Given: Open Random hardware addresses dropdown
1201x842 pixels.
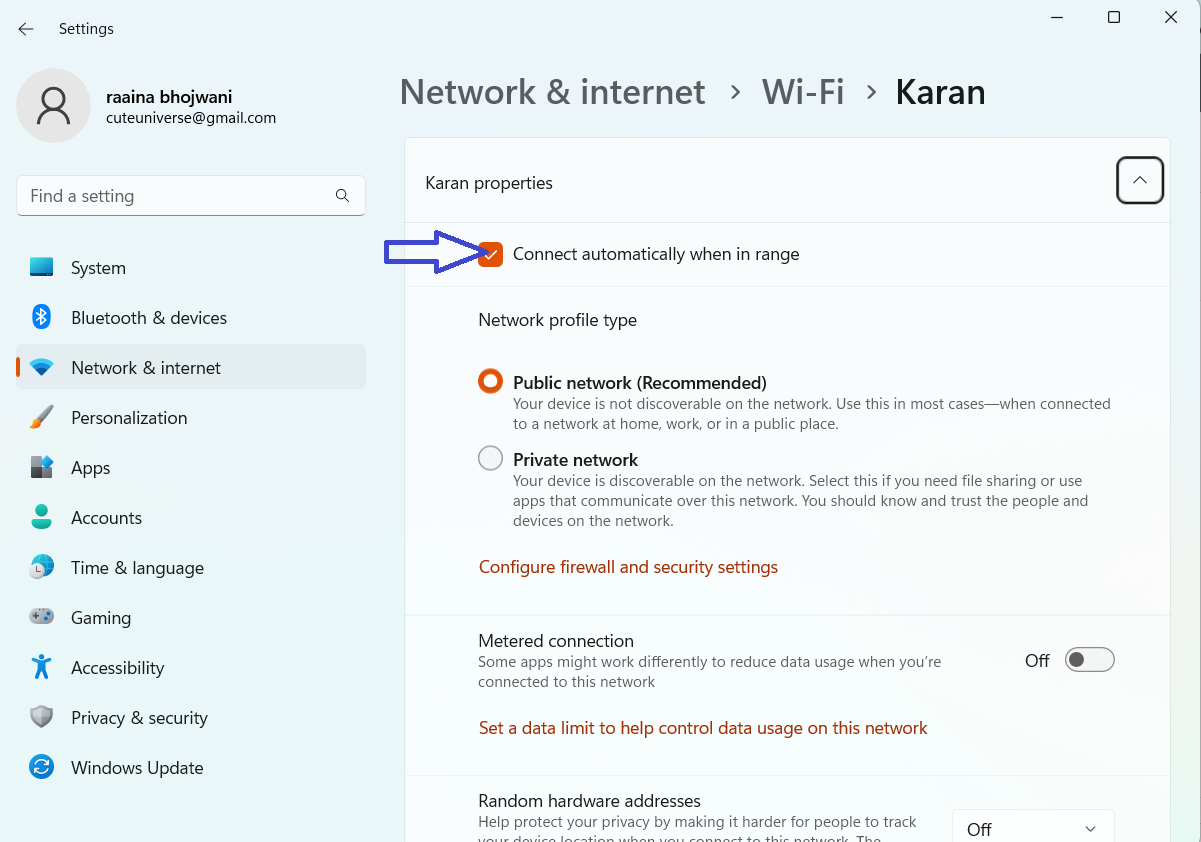Looking at the screenshot, I should pyautogui.click(x=1032, y=828).
